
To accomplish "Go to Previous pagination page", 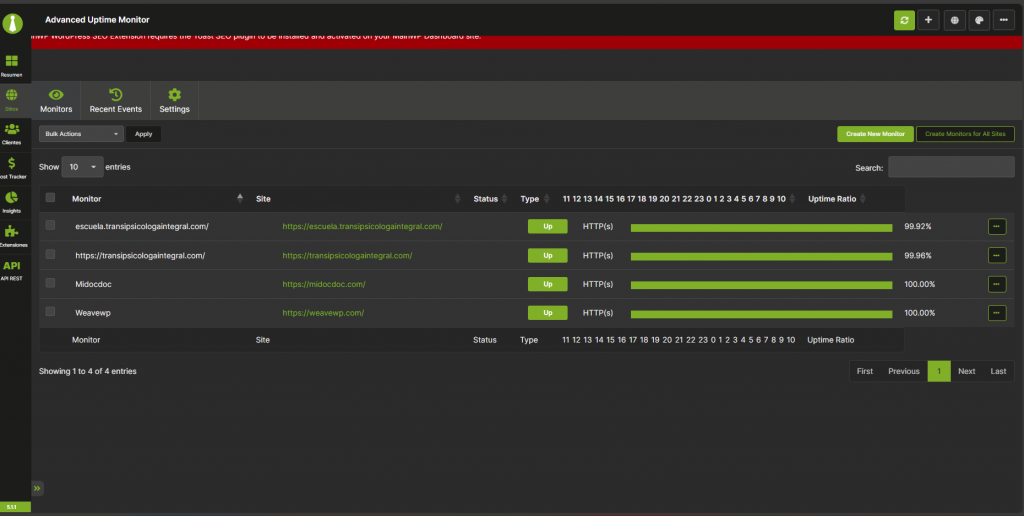I will (904, 371).
